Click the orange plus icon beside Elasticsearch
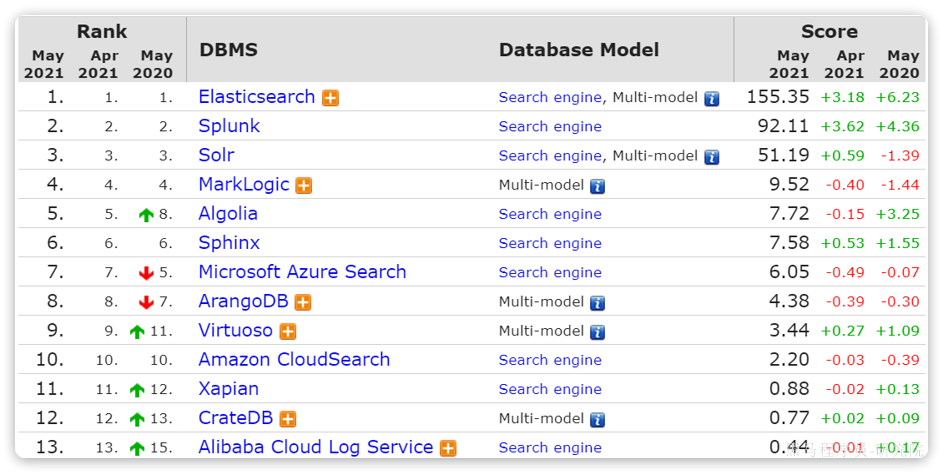943x475 pixels. point(330,98)
